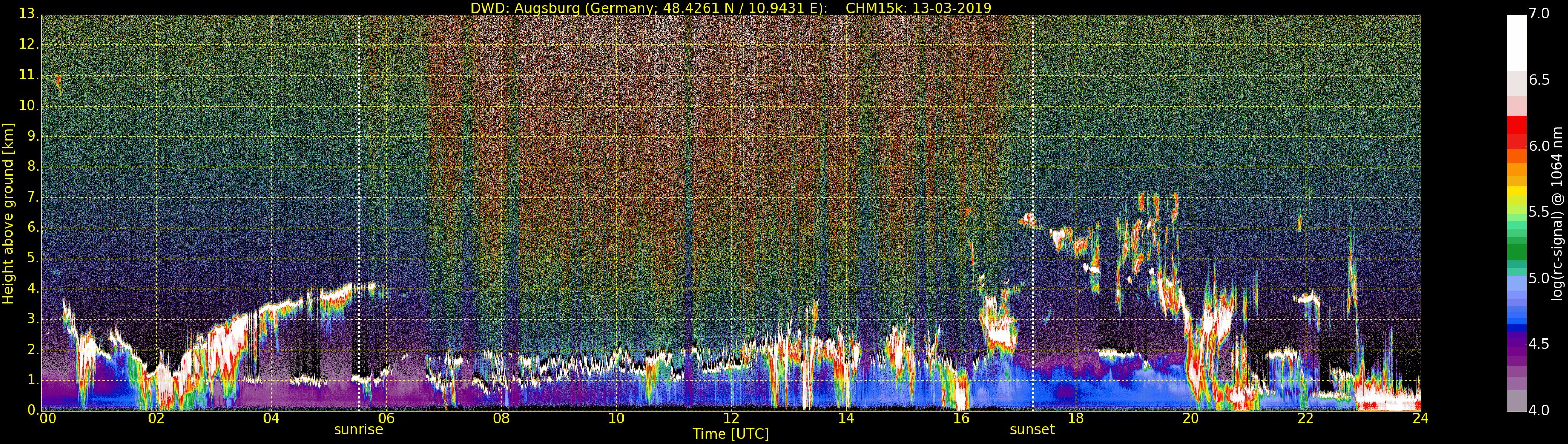Click the "sunrise" label below the time axis
The height and width of the screenshot is (444, 1568).
pyautogui.click(x=359, y=429)
